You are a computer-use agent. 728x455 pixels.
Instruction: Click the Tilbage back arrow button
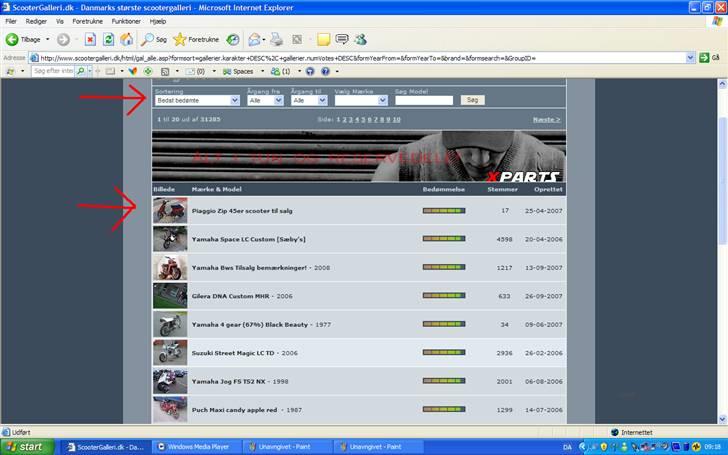tap(22, 39)
